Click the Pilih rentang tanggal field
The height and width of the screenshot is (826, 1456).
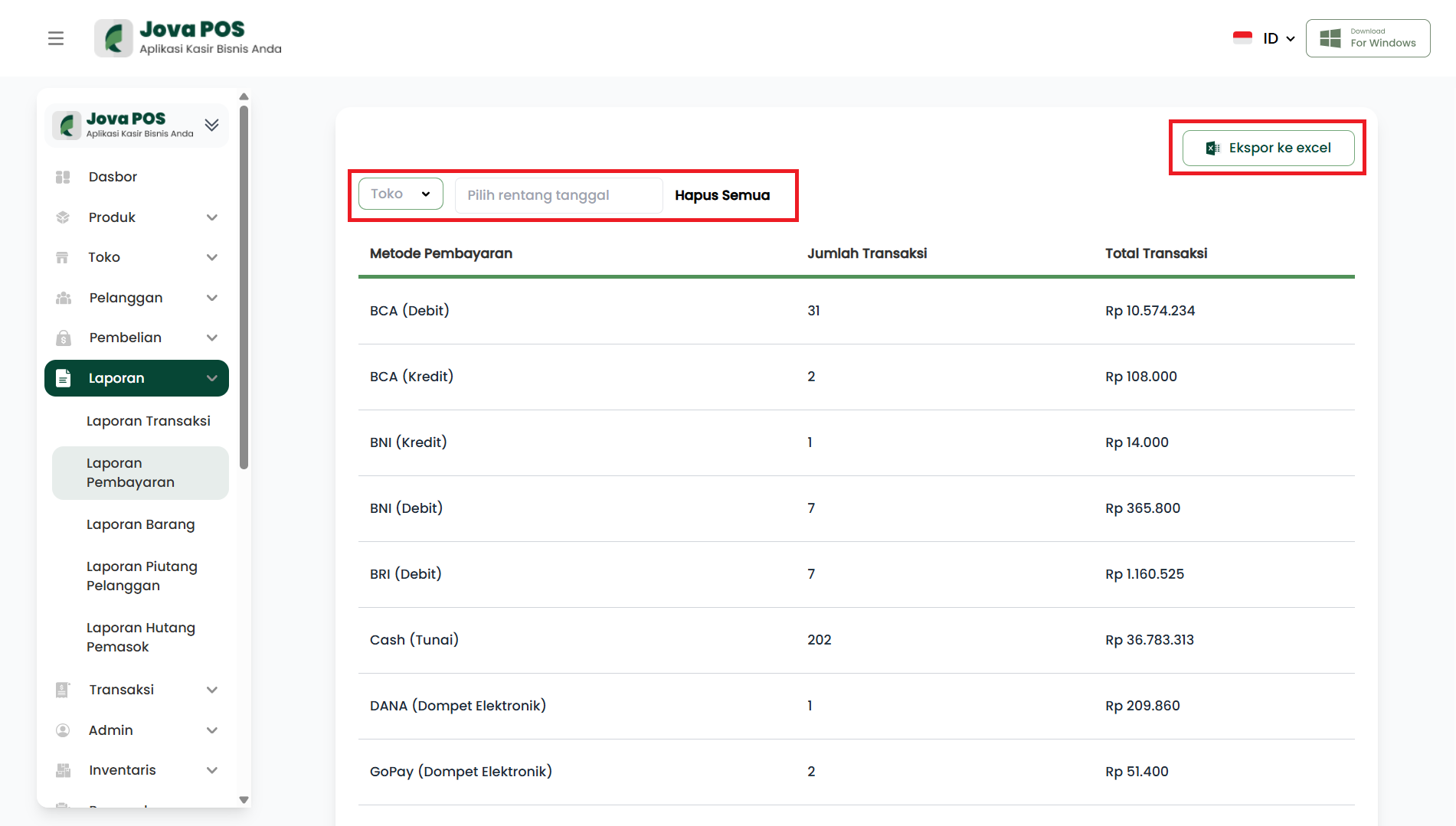(x=558, y=195)
